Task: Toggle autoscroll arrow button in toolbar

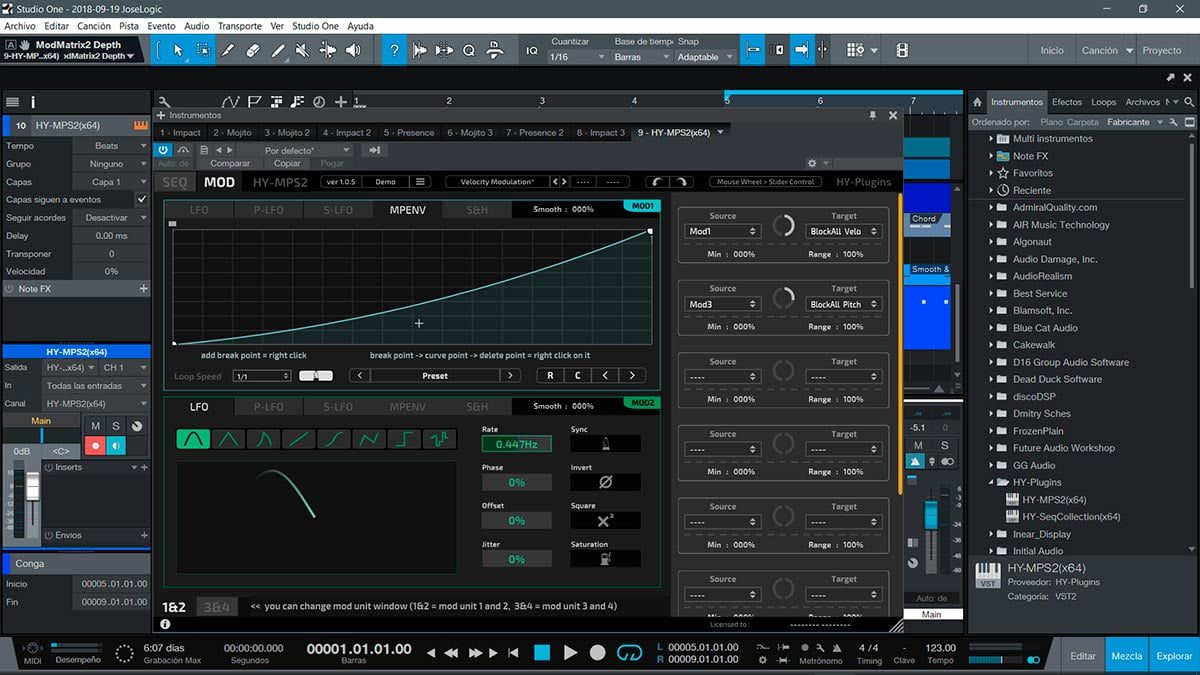Action: pos(801,50)
